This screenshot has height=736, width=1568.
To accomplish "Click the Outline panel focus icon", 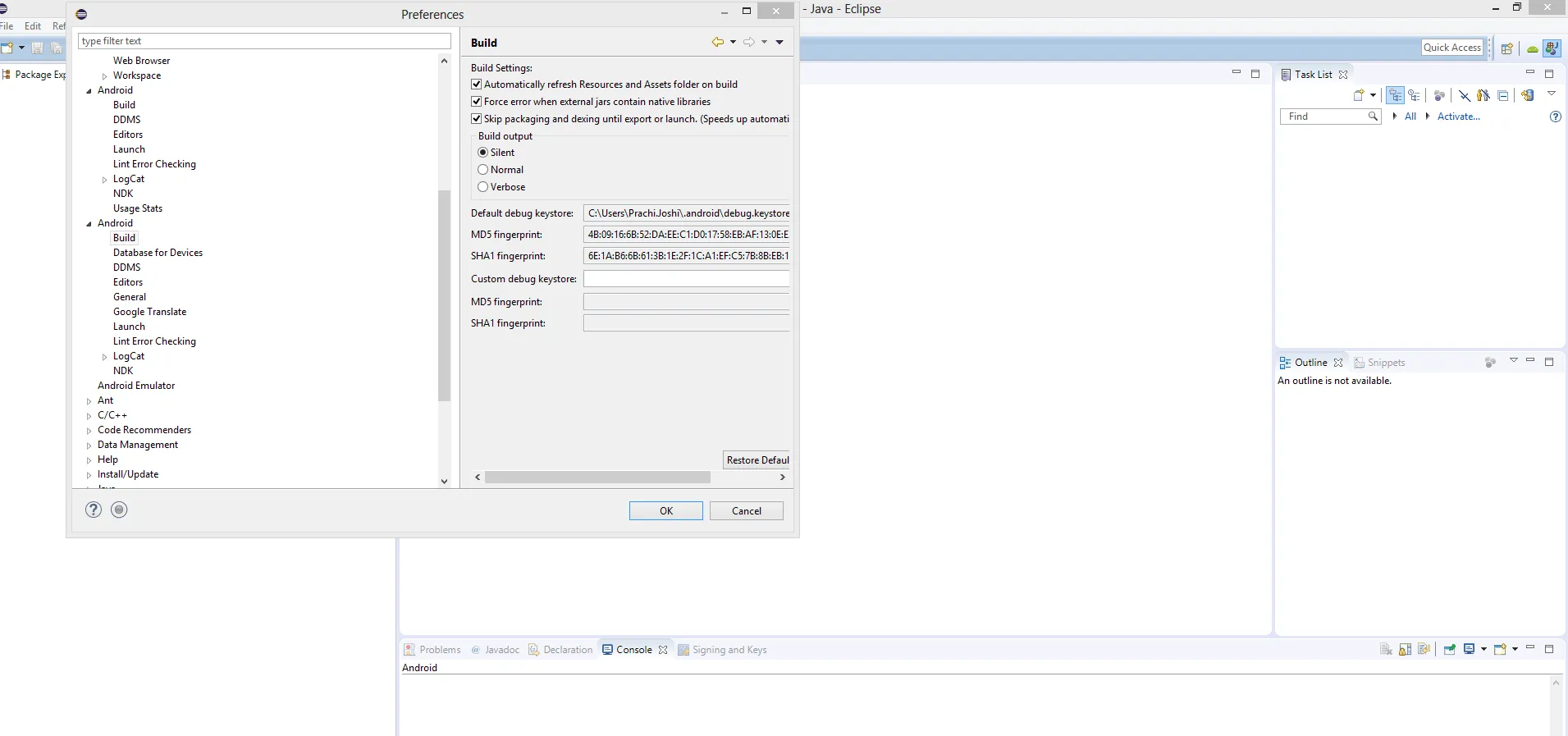I will (x=1490, y=362).
